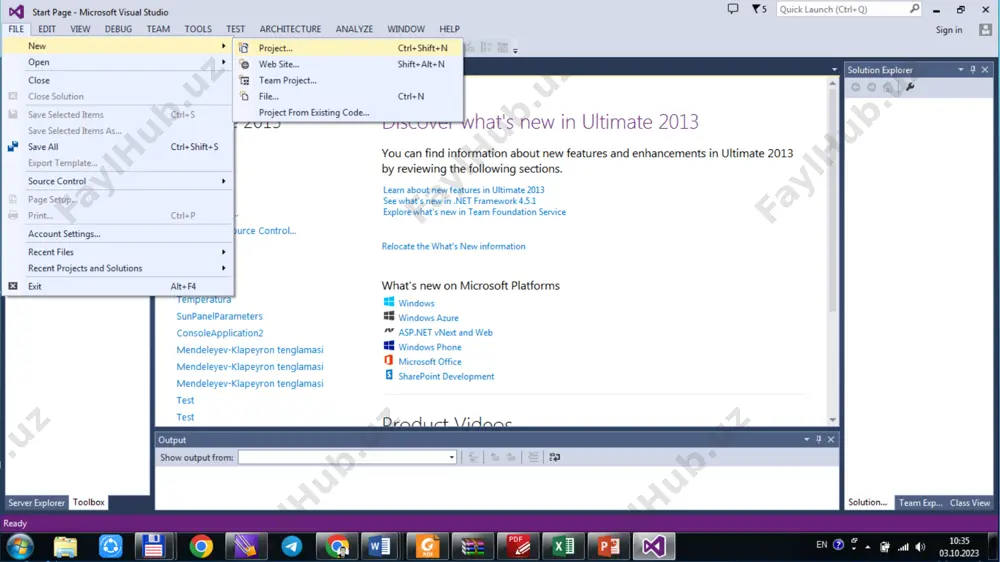Switch to the Toolbox tab
The image size is (1000, 562).
tap(89, 503)
